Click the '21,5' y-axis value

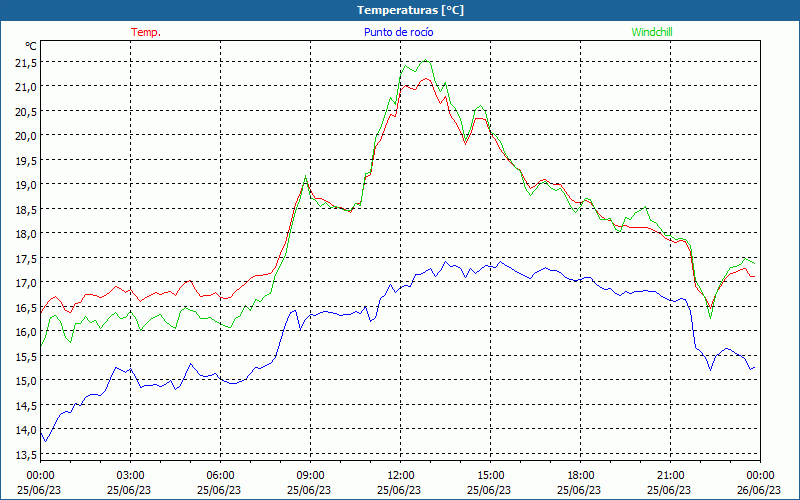tap(27, 62)
